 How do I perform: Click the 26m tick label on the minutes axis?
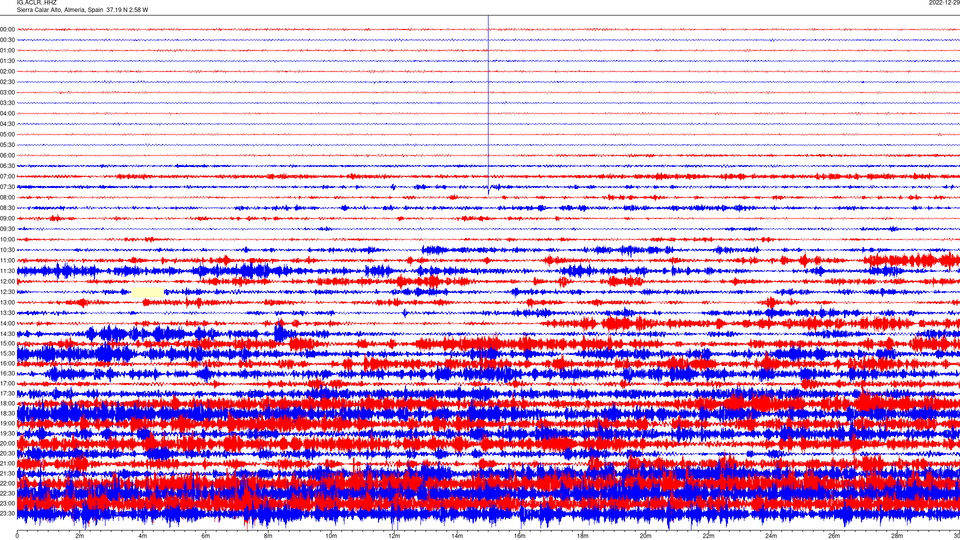834,536
